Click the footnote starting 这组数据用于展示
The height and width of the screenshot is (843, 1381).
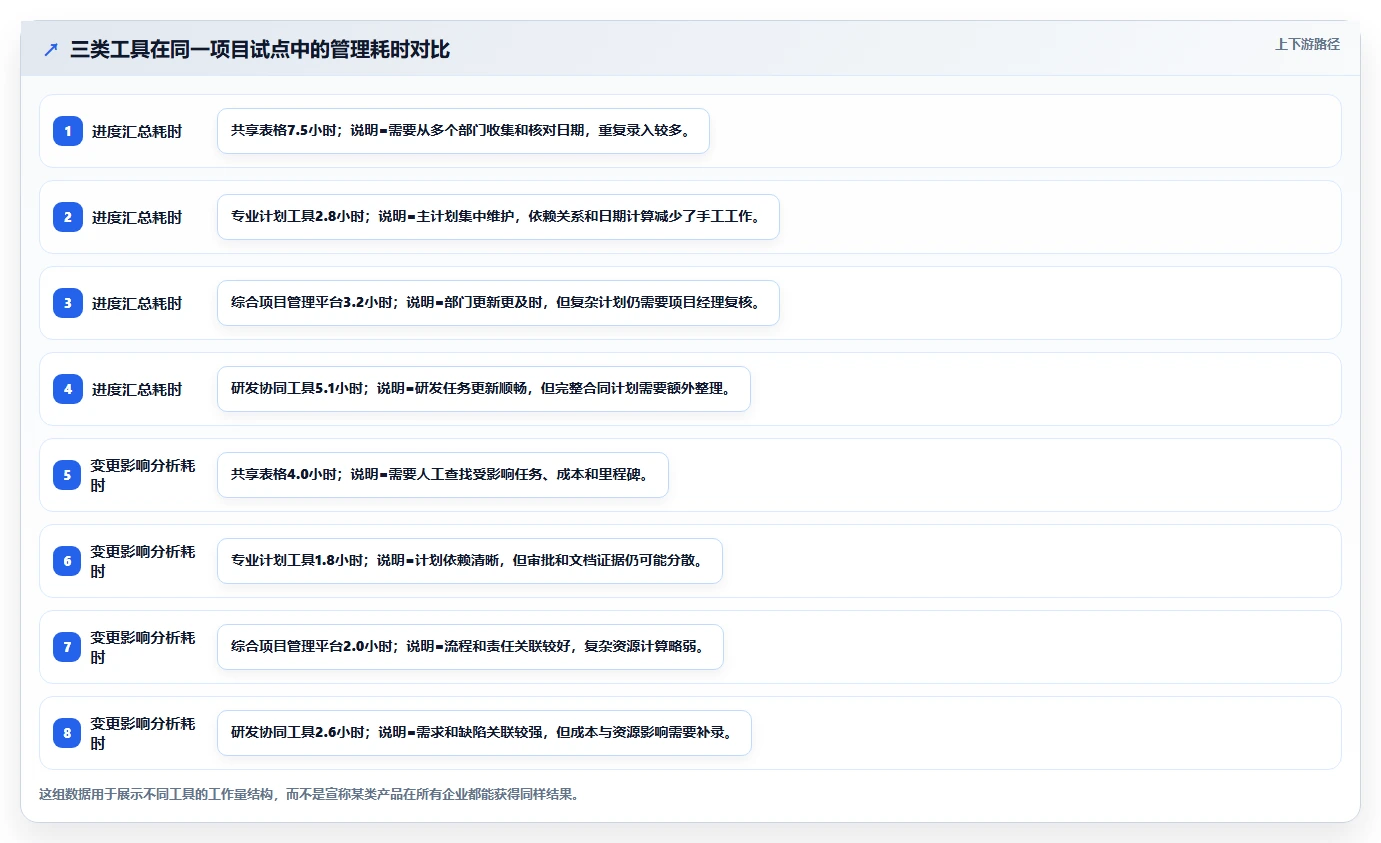pyautogui.click(x=309, y=795)
